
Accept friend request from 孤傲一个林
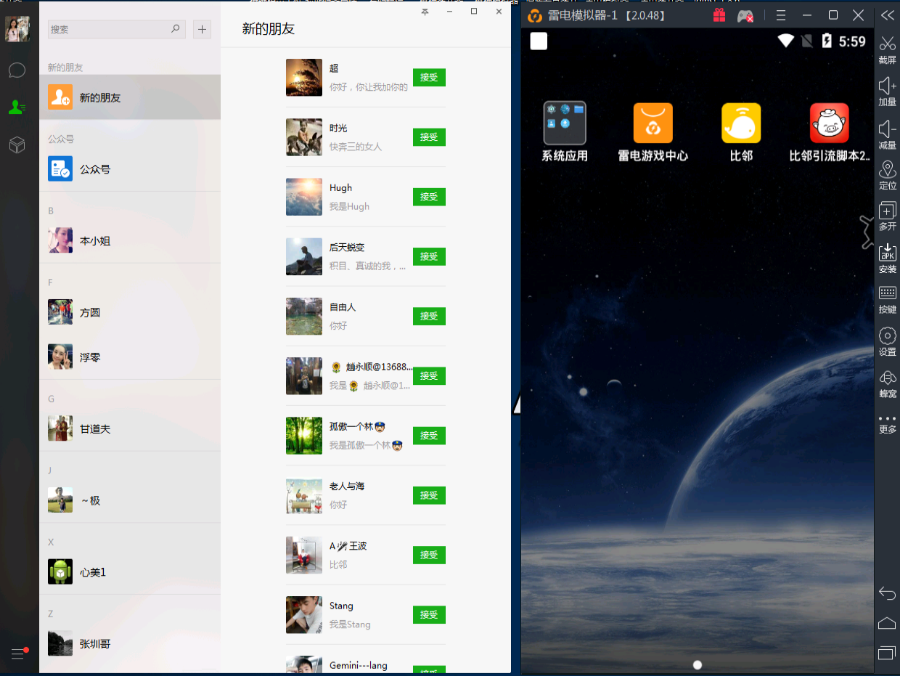[x=429, y=436]
